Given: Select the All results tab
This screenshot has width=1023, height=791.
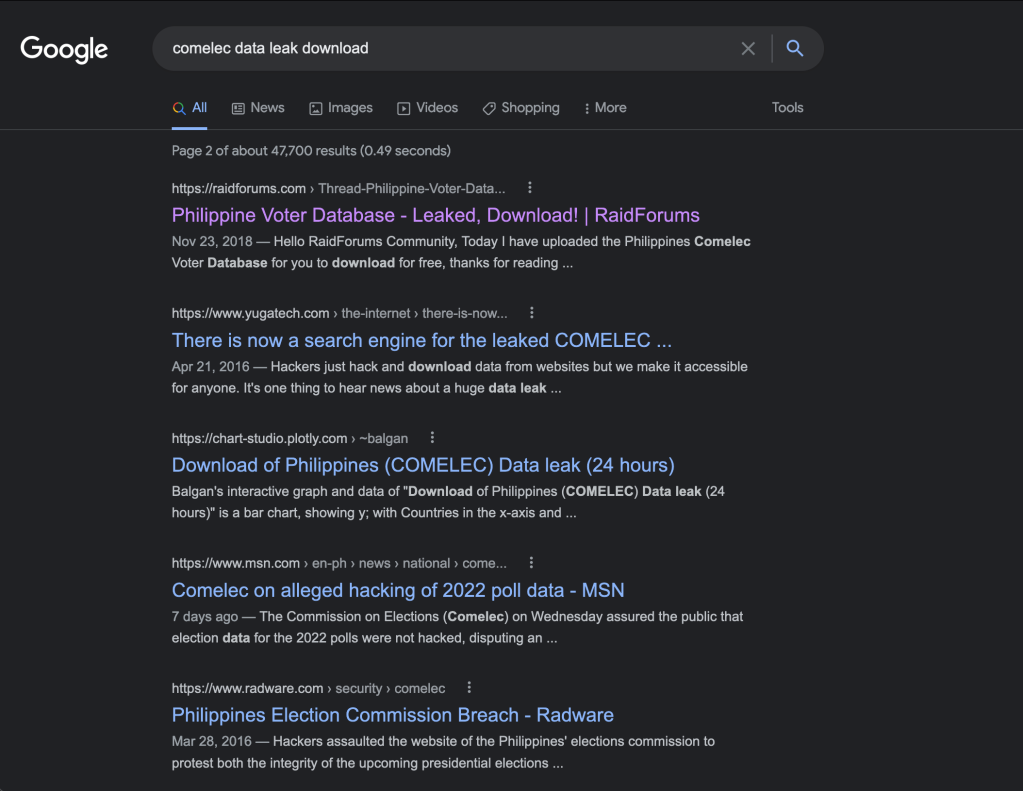Looking at the screenshot, I should 190,108.
